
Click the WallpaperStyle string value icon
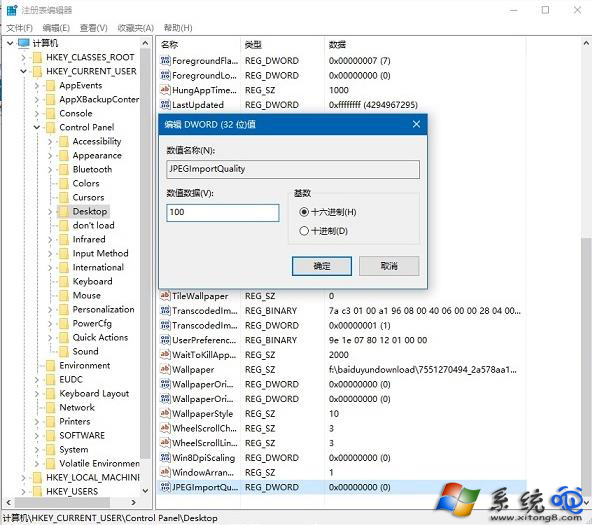click(x=165, y=414)
